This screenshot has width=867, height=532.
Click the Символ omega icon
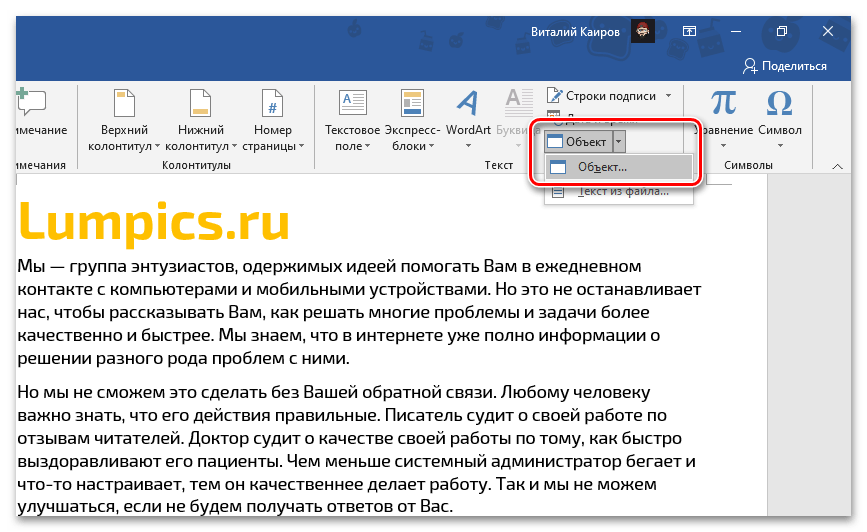click(x=779, y=103)
